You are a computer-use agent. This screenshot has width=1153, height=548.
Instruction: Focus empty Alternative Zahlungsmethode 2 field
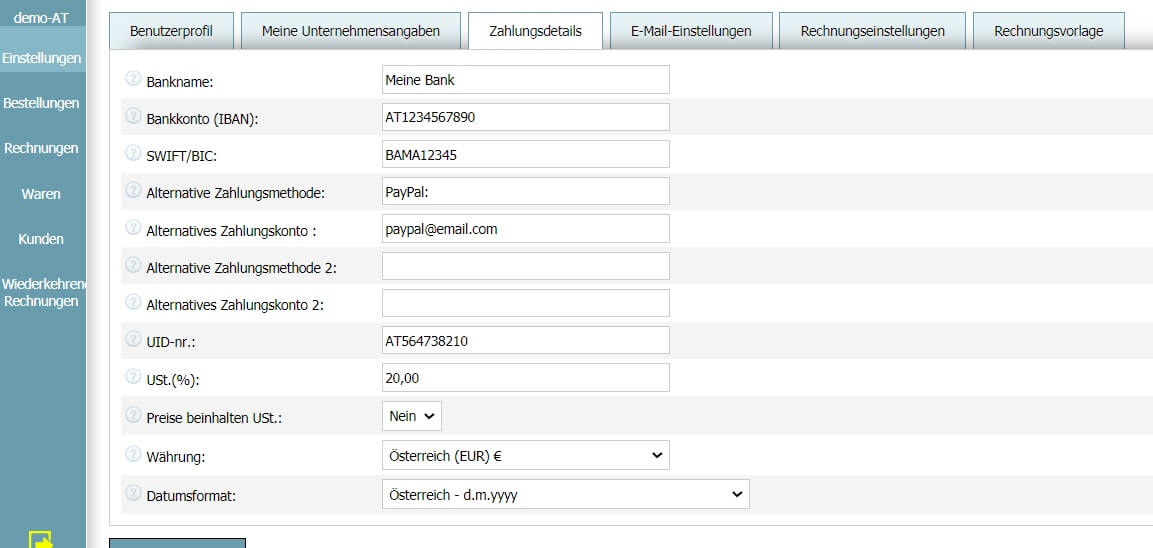[526, 266]
